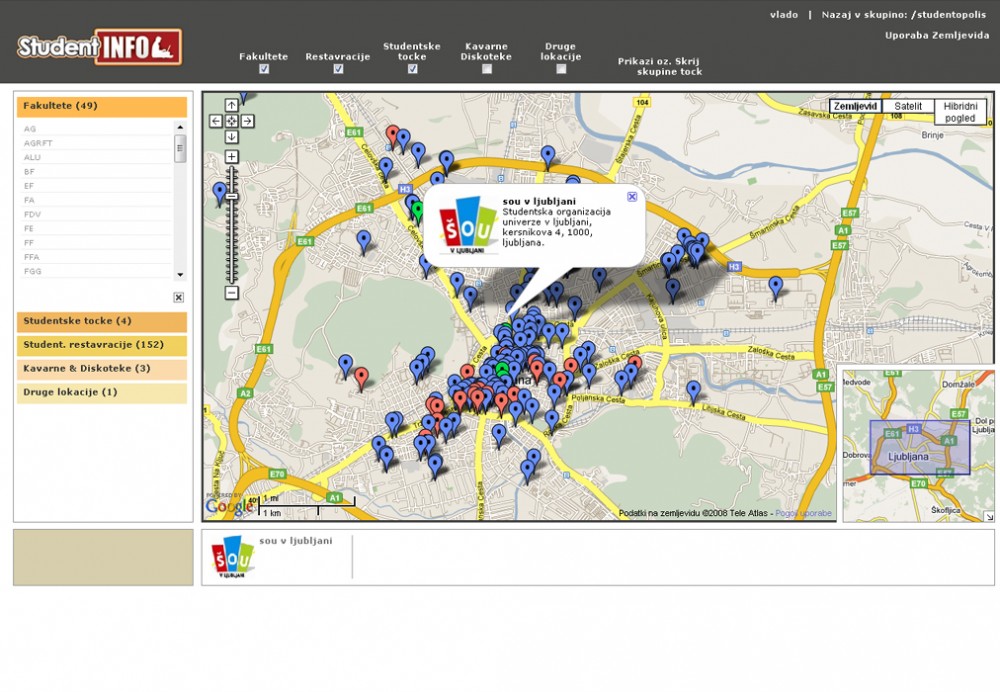The image size is (1000, 692).
Task: Close the Fakultete list with X icon
Action: 178,297
